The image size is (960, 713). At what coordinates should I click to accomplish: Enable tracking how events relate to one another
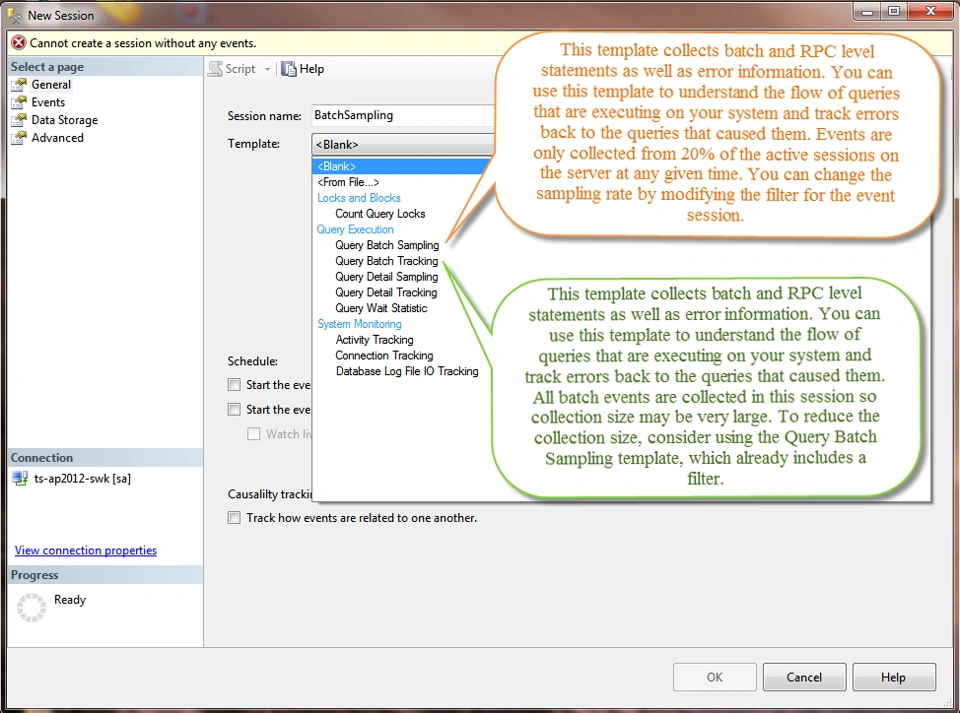click(x=233, y=517)
